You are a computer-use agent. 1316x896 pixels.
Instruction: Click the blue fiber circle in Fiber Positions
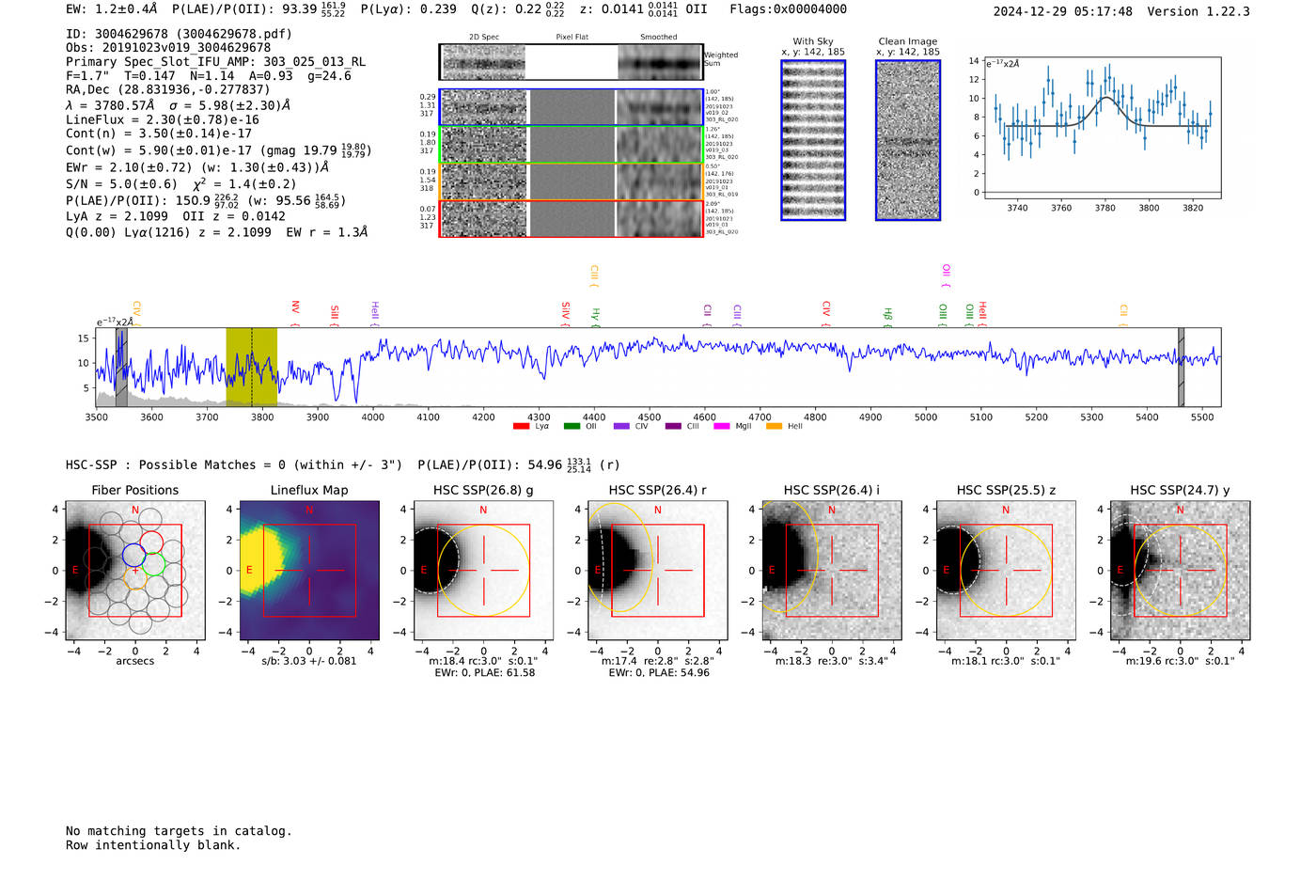(133, 555)
